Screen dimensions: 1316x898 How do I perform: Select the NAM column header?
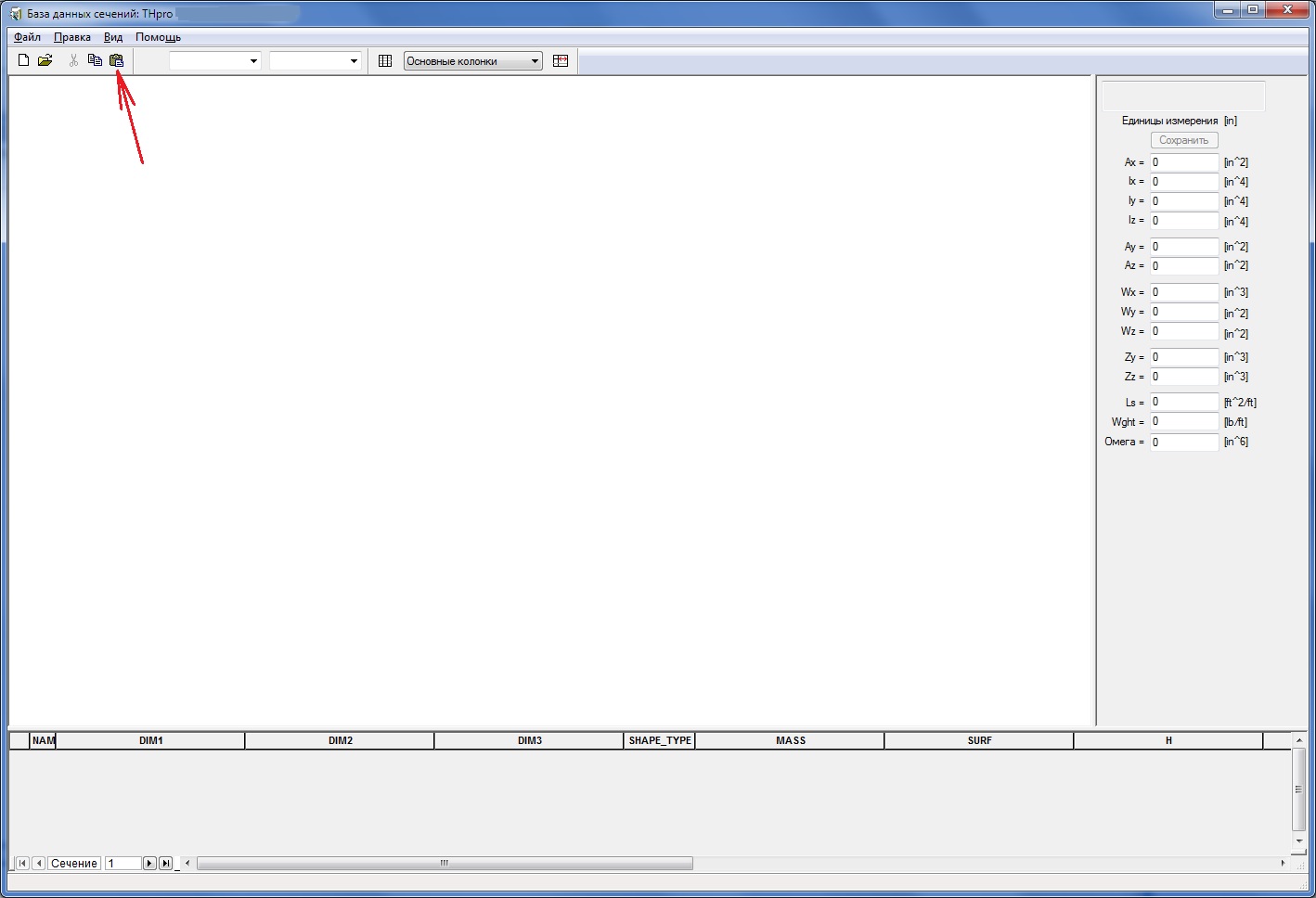pyautogui.click(x=44, y=740)
